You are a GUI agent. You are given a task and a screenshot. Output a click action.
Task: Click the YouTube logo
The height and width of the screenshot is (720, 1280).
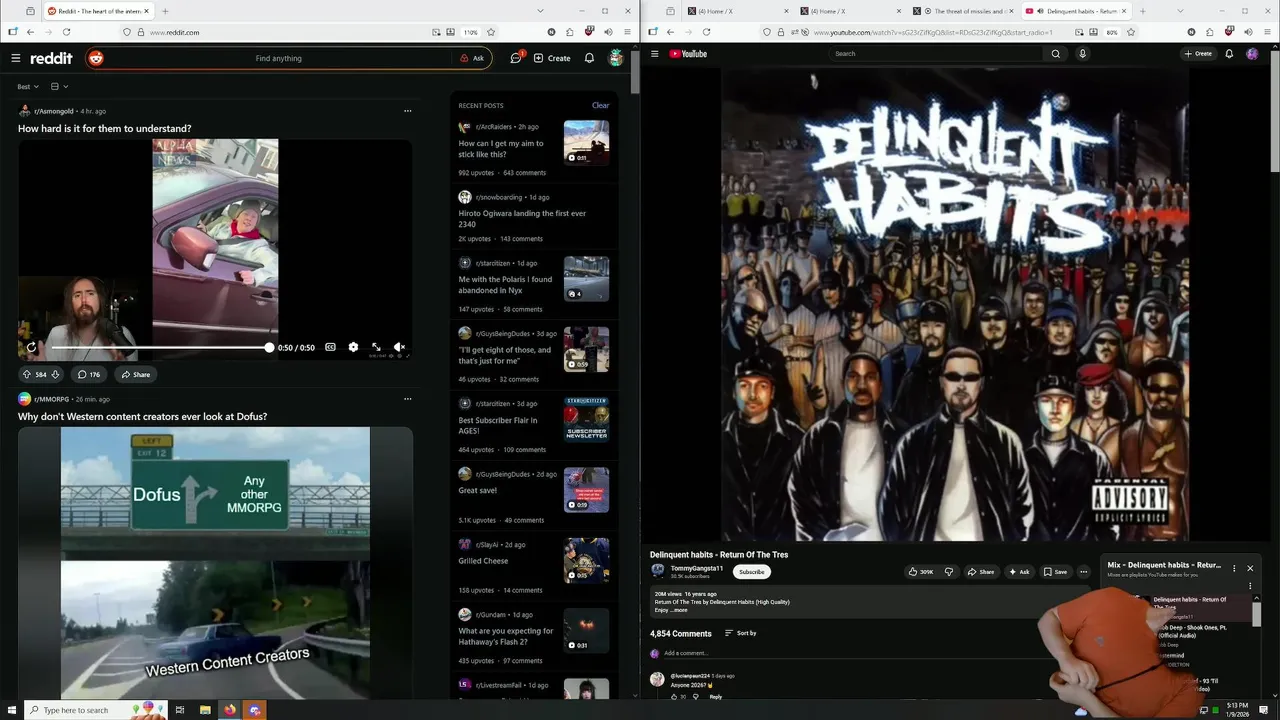[x=688, y=54]
